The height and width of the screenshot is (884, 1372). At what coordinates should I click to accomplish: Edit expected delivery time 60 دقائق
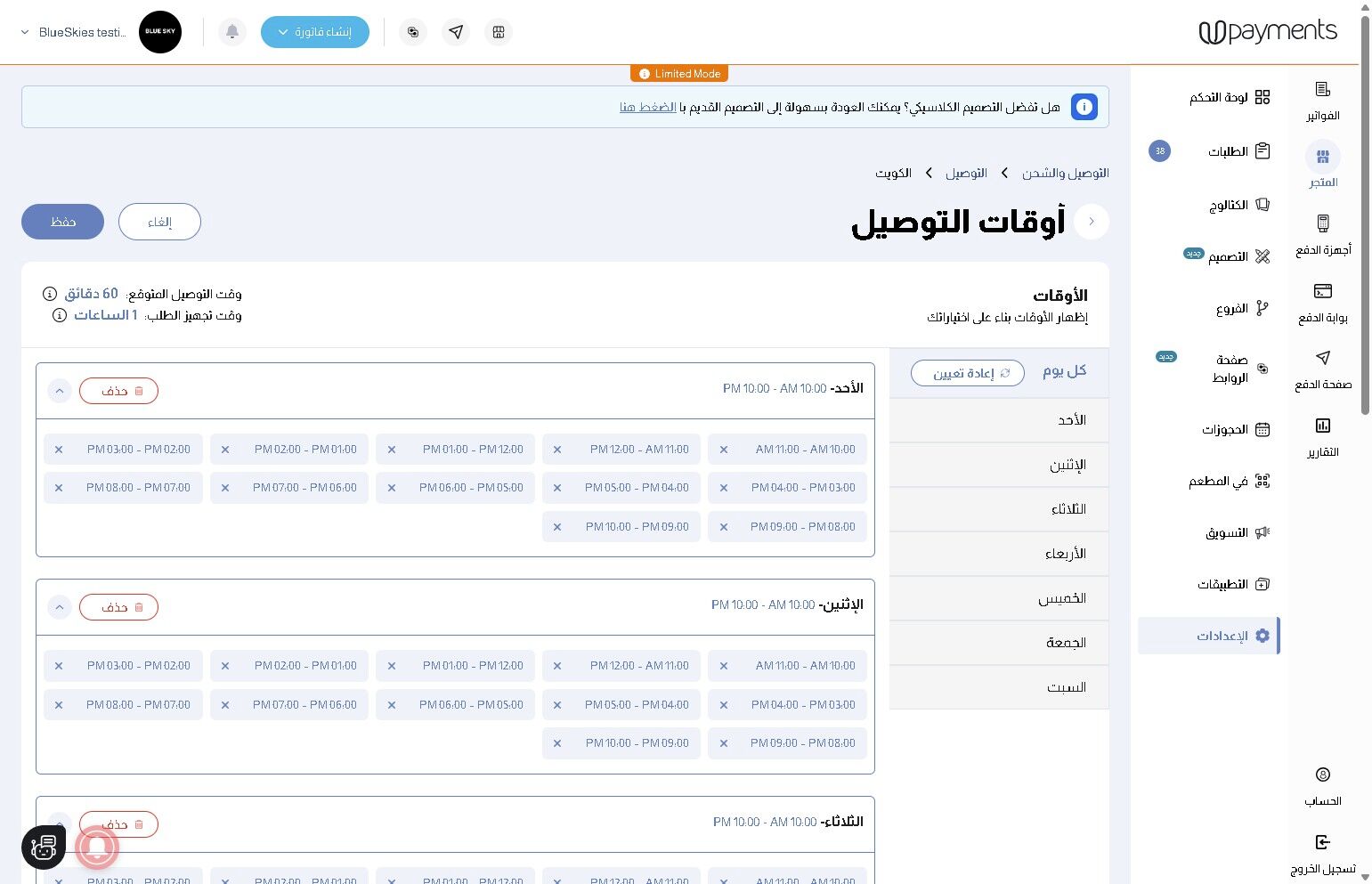pos(91,294)
